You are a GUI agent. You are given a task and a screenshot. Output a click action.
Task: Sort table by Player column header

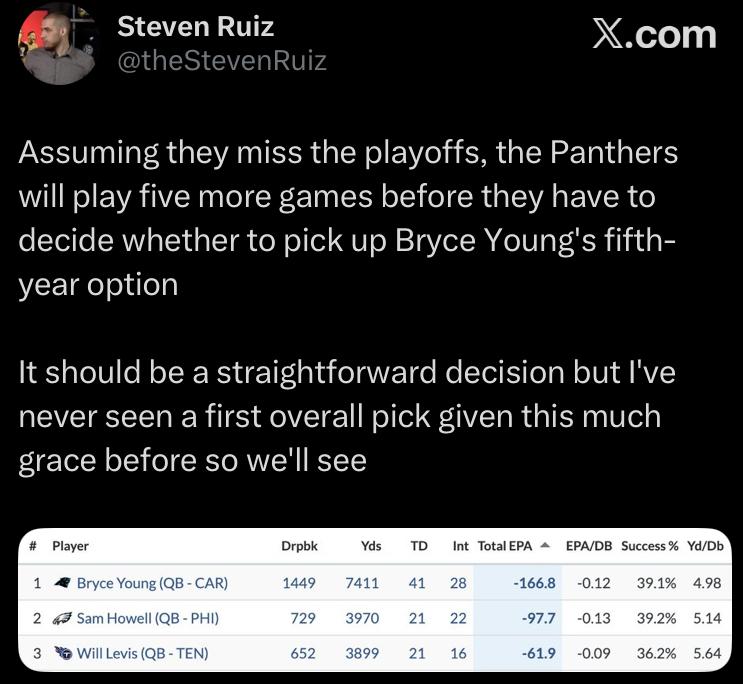pos(70,546)
